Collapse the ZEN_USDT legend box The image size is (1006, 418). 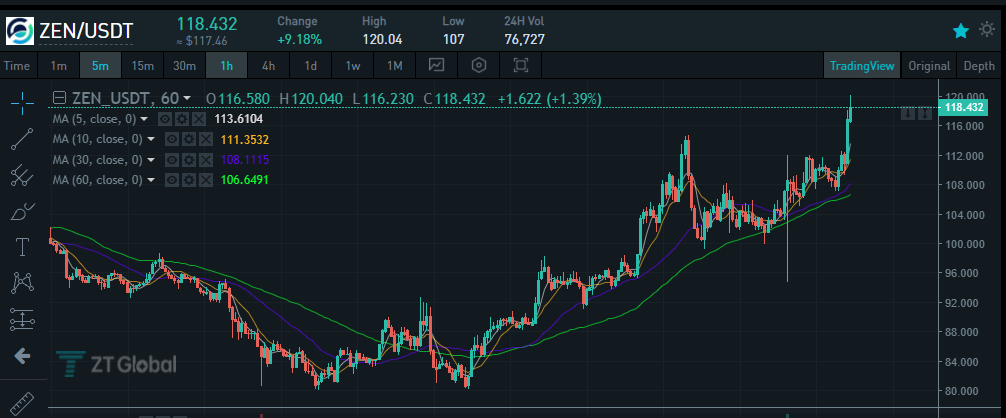(60, 99)
